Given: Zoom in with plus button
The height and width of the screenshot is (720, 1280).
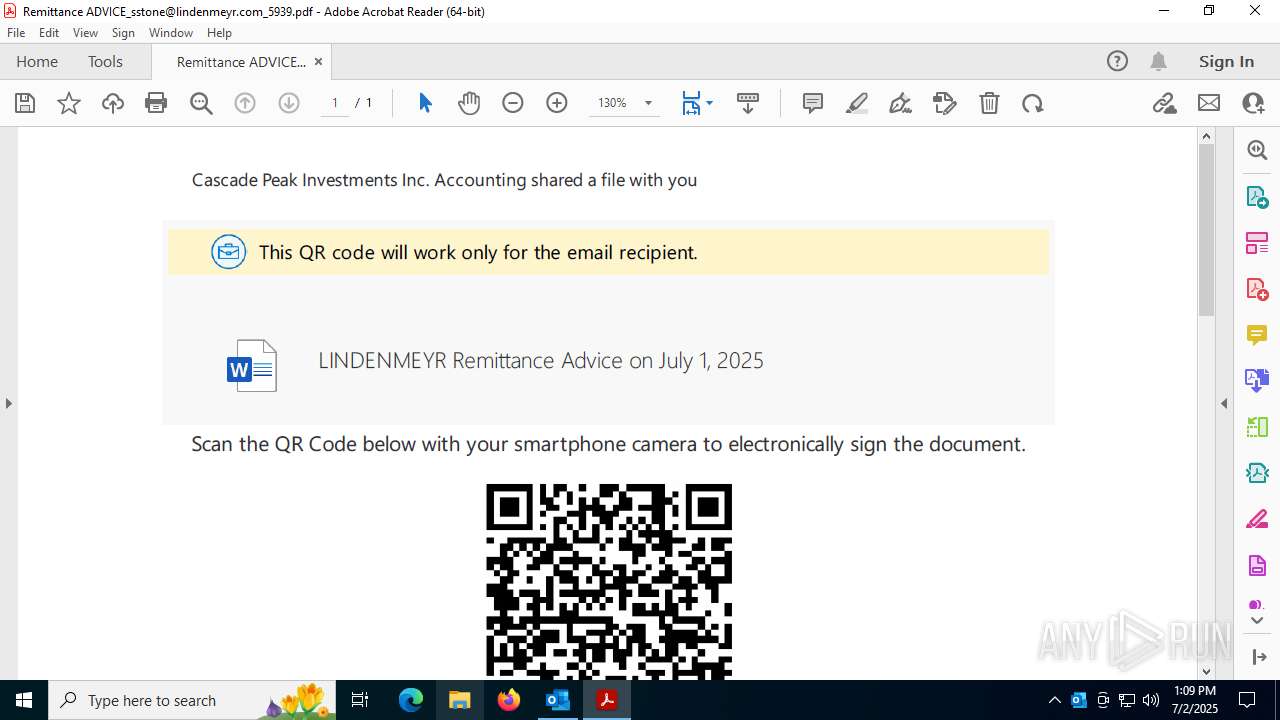Looking at the screenshot, I should click(x=557, y=103).
